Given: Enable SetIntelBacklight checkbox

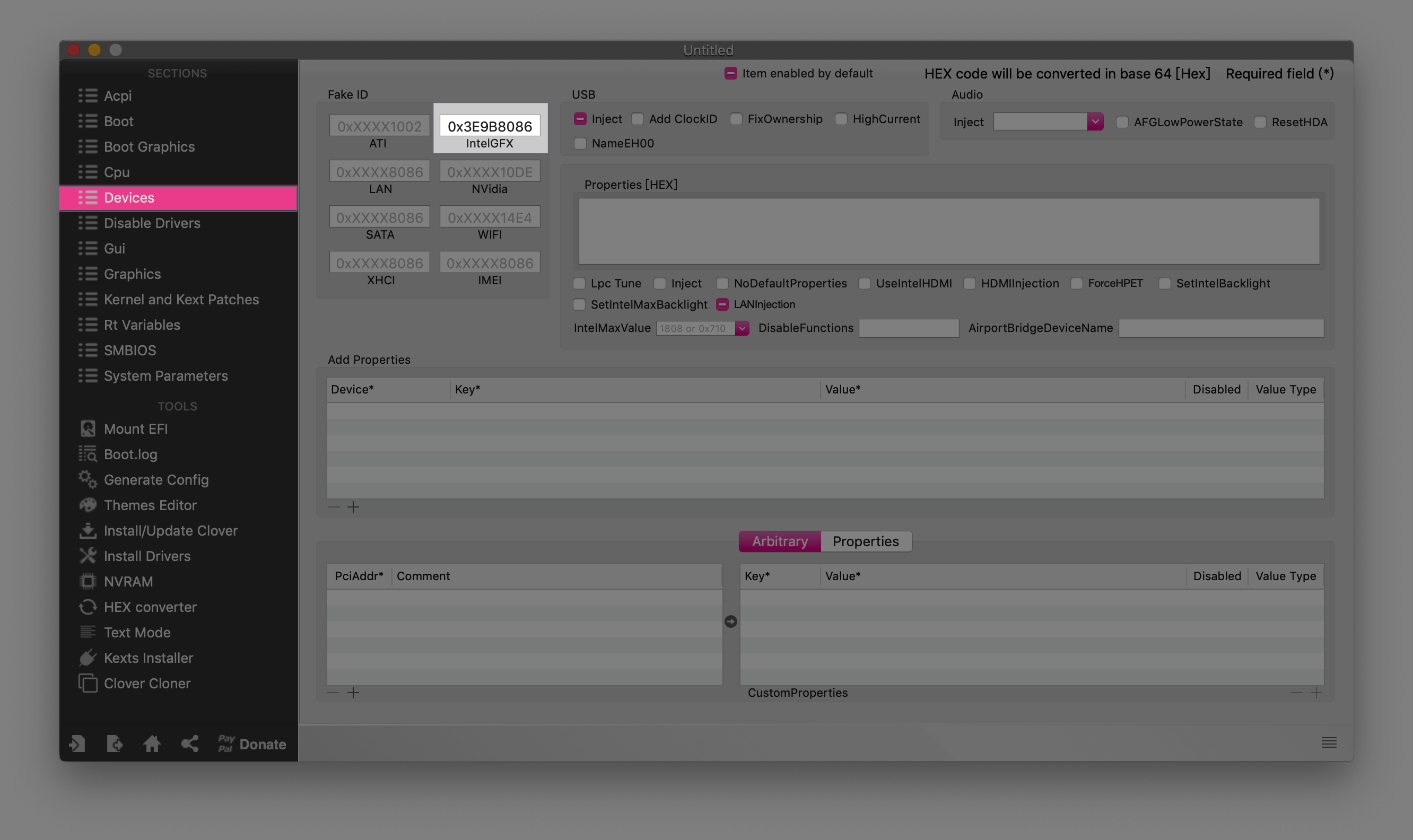Looking at the screenshot, I should [1164, 283].
